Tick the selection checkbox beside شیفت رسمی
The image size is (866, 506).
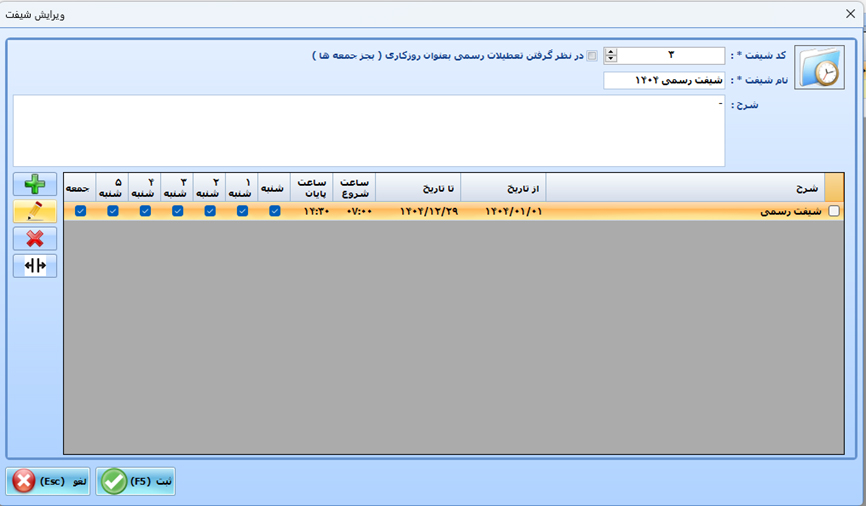point(834,211)
